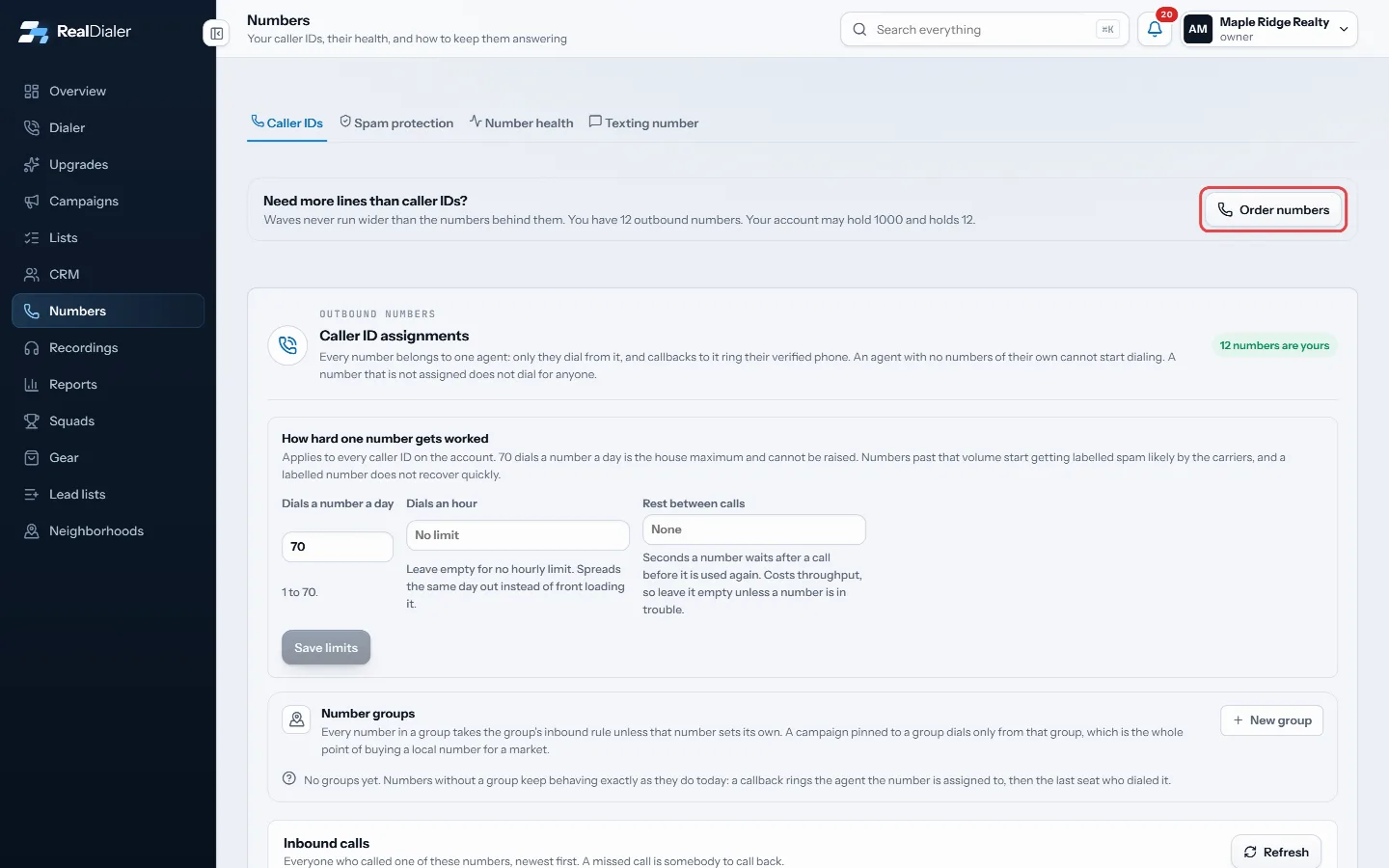This screenshot has width=1389, height=868.
Task: Collapse the sidebar with the panel icon
Action: pos(216,34)
